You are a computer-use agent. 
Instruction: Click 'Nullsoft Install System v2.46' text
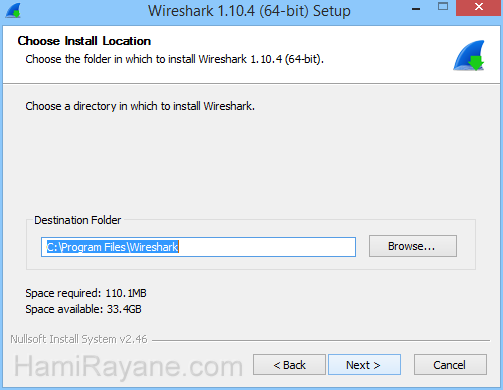tap(79, 339)
